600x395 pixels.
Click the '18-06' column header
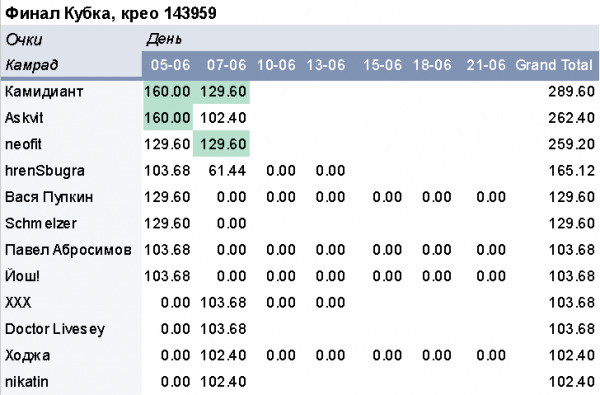pyautogui.click(x=432, y=65)
